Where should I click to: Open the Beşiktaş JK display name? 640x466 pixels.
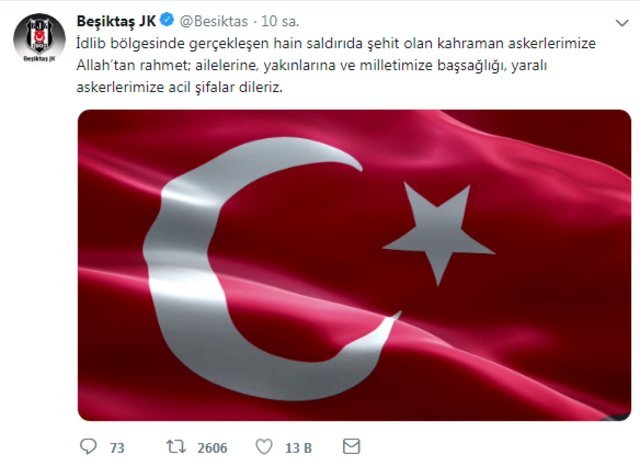(x=116, y=21)
